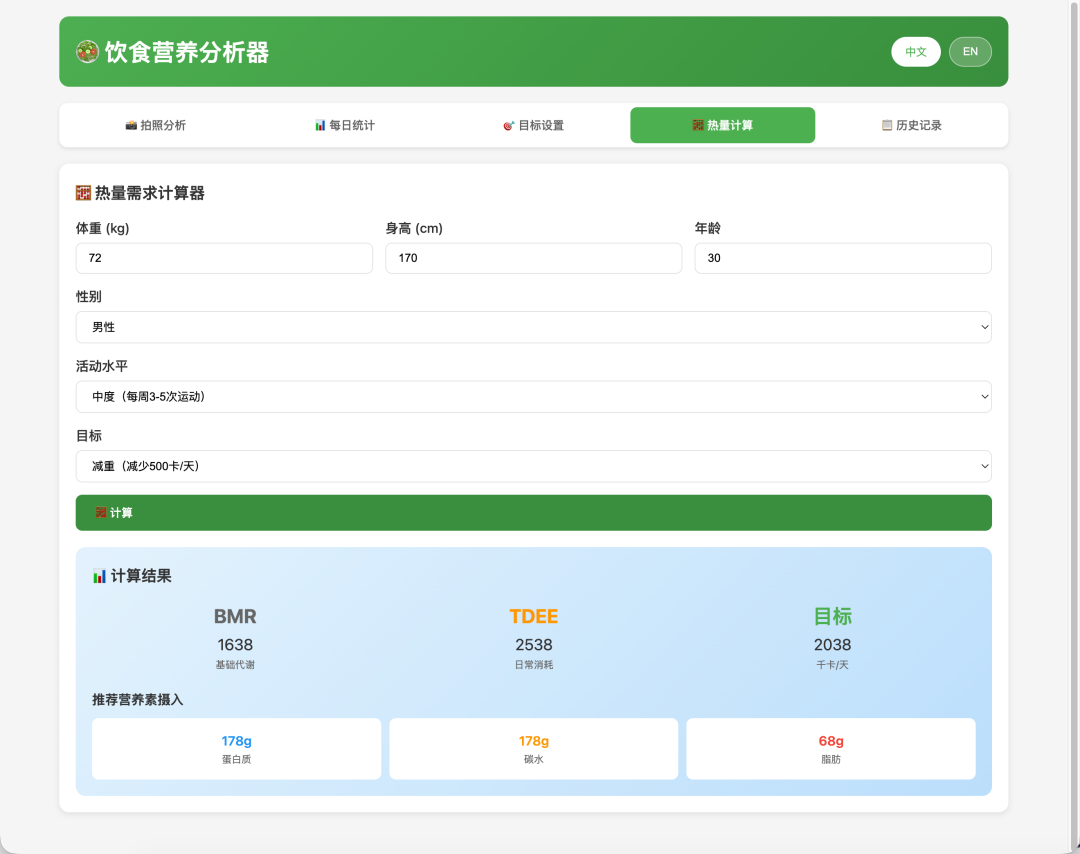The image size is (1080, 854).
Task: Select the 中文 language option
Action: click(x=916, y=51)
